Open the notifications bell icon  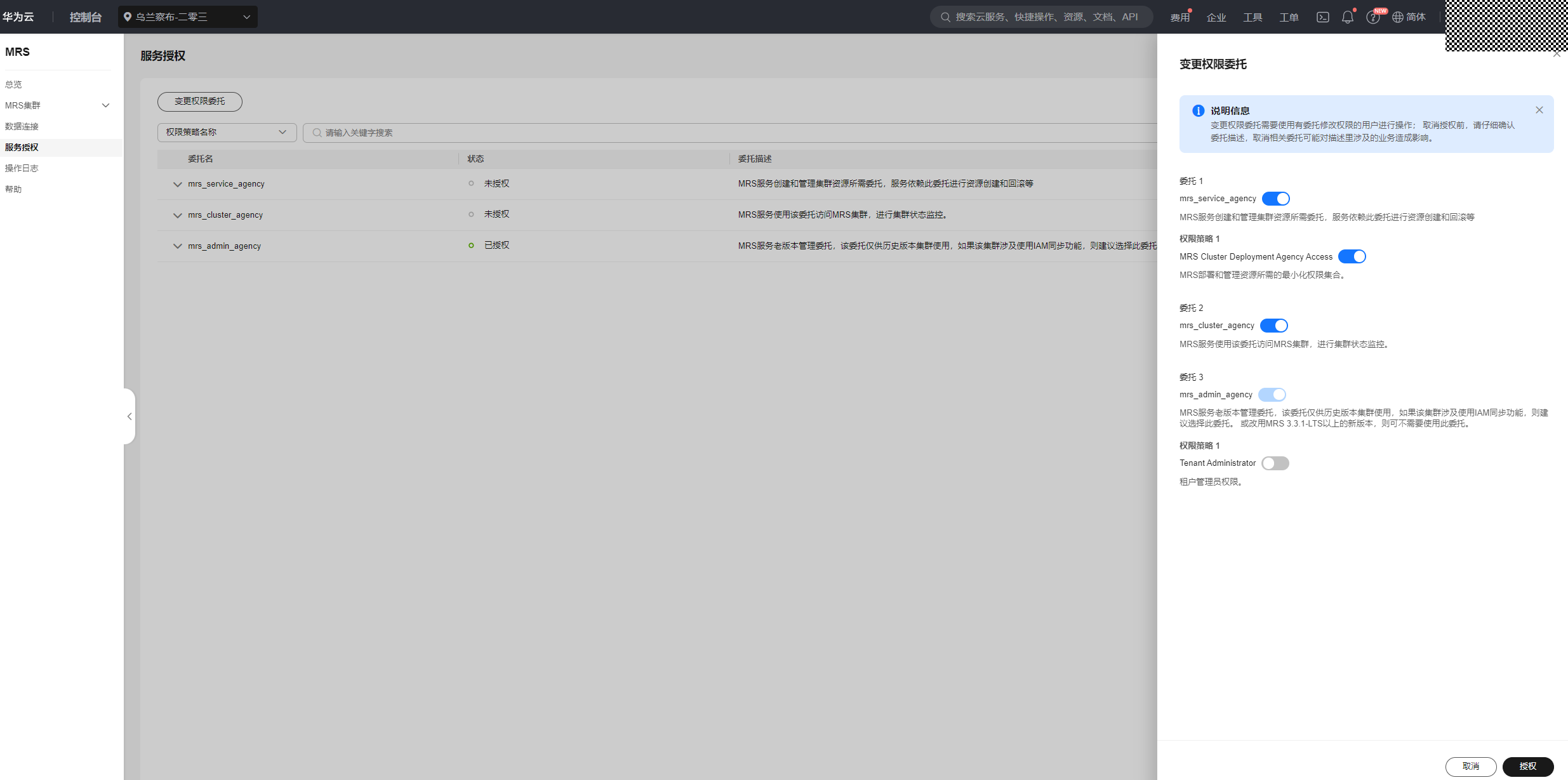(1347, 17)
